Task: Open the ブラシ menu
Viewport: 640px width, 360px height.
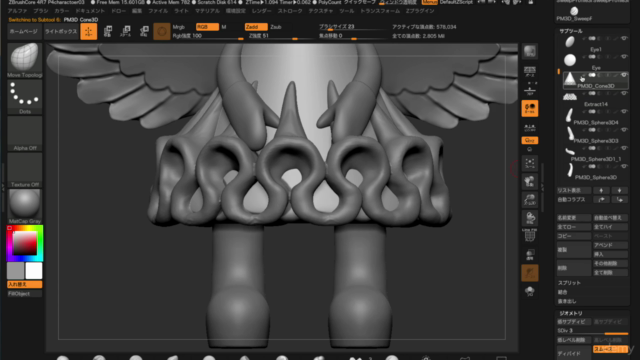Action: coord(41,11)
